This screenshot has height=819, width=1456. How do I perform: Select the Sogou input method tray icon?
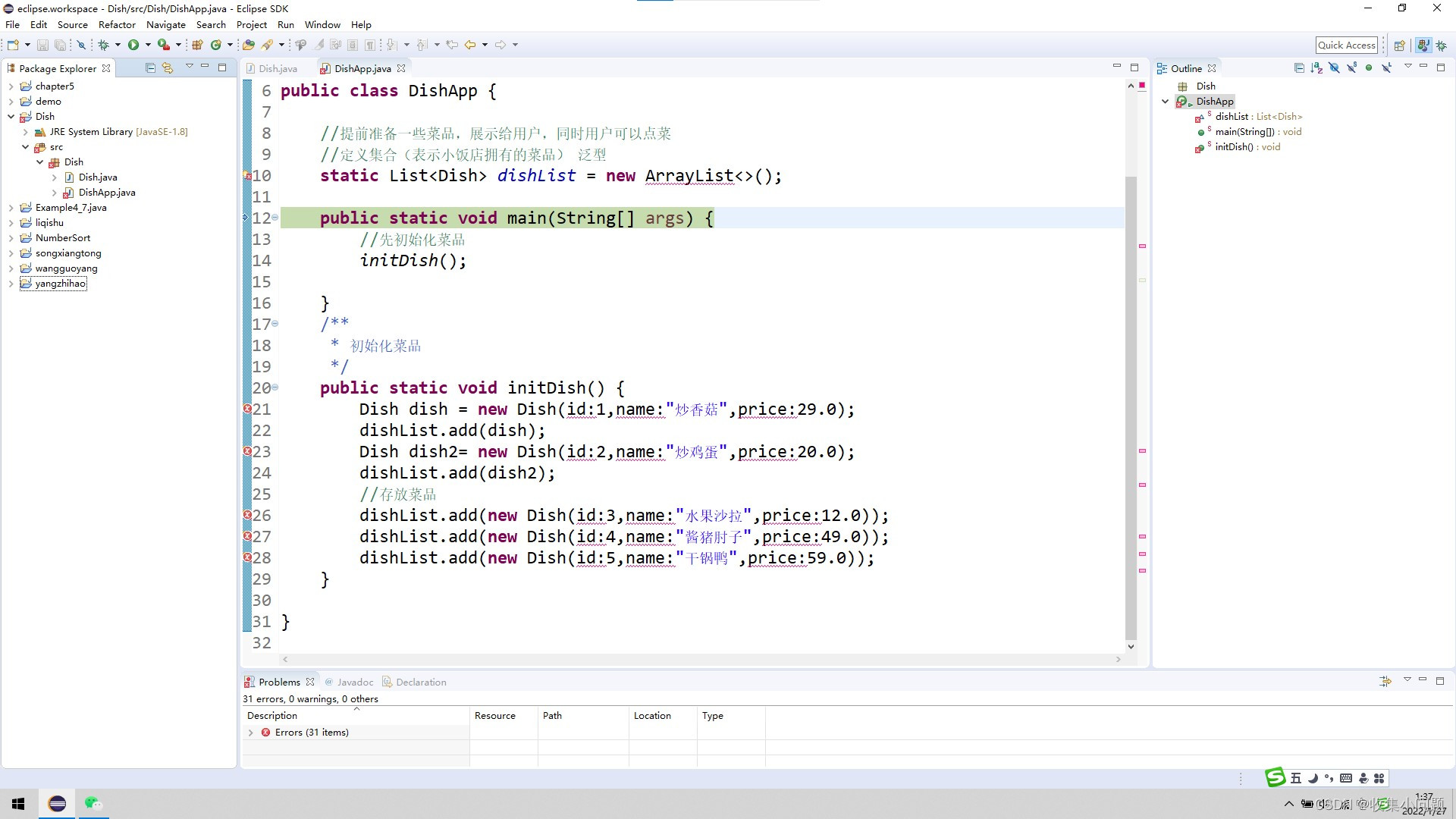pos(1276,777)
